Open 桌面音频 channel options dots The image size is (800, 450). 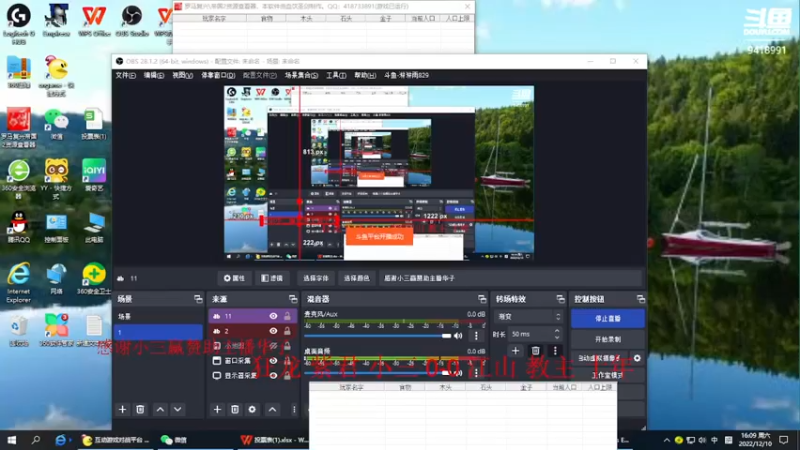[477, 372]
